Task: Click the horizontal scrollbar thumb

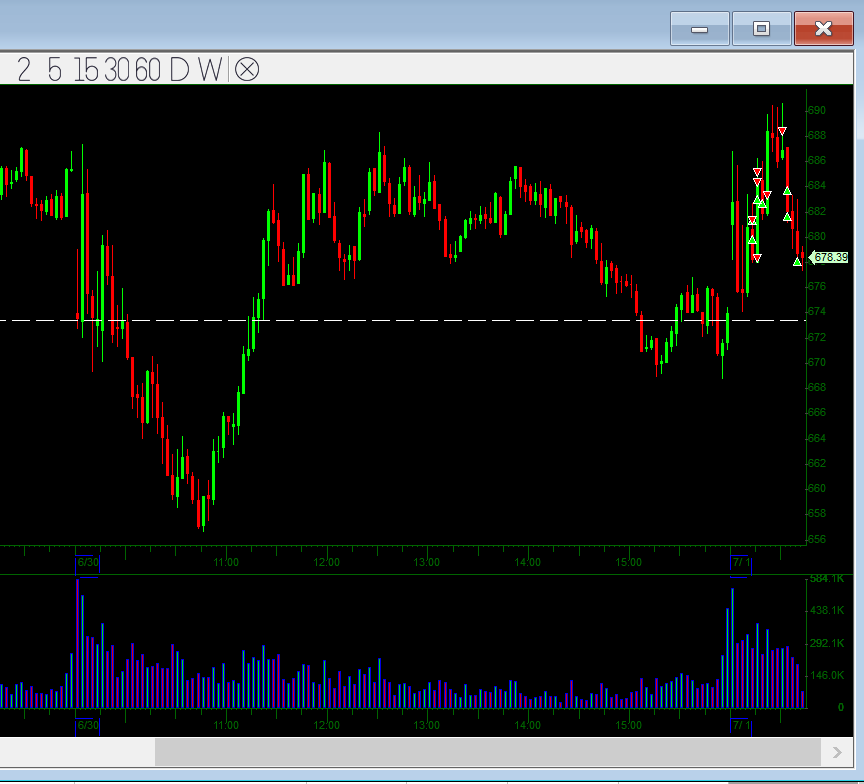Action: (x=487, y=752)
